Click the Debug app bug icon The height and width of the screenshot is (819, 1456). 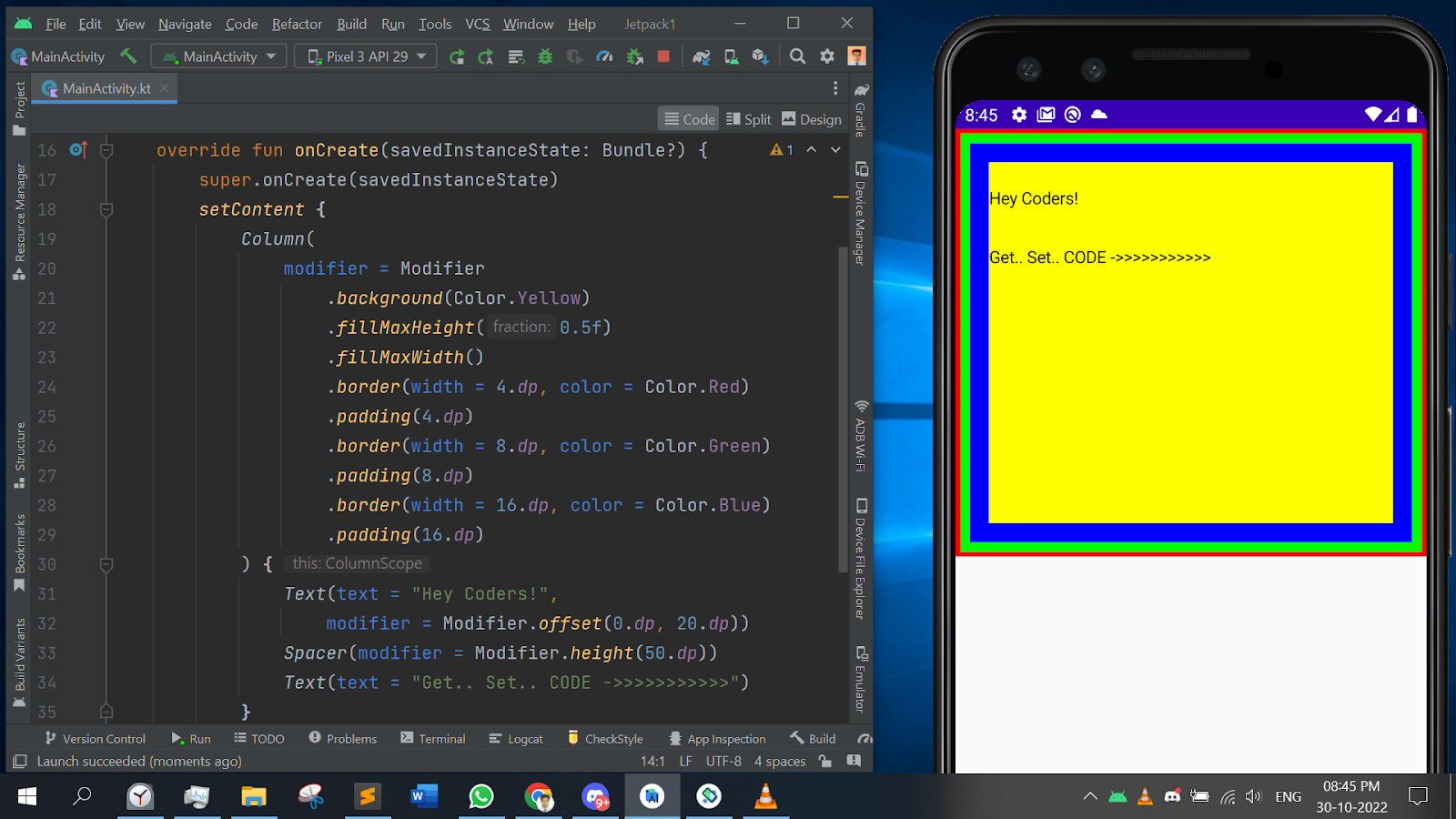click(x=545, y=56)
